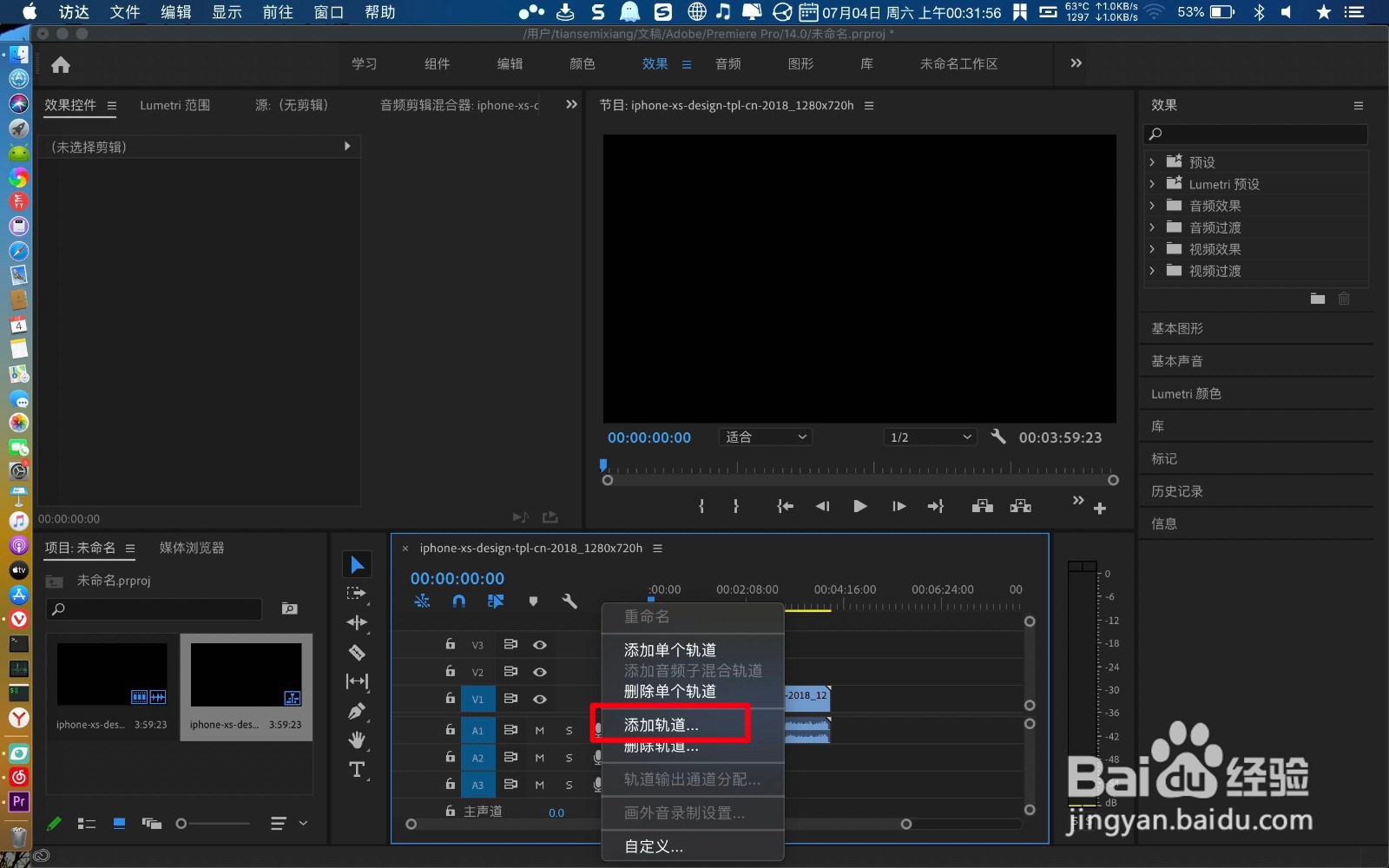Play the program monitor
This screenshot has width=1389, height=868.
pyautogui.click(x=860, y=506)
